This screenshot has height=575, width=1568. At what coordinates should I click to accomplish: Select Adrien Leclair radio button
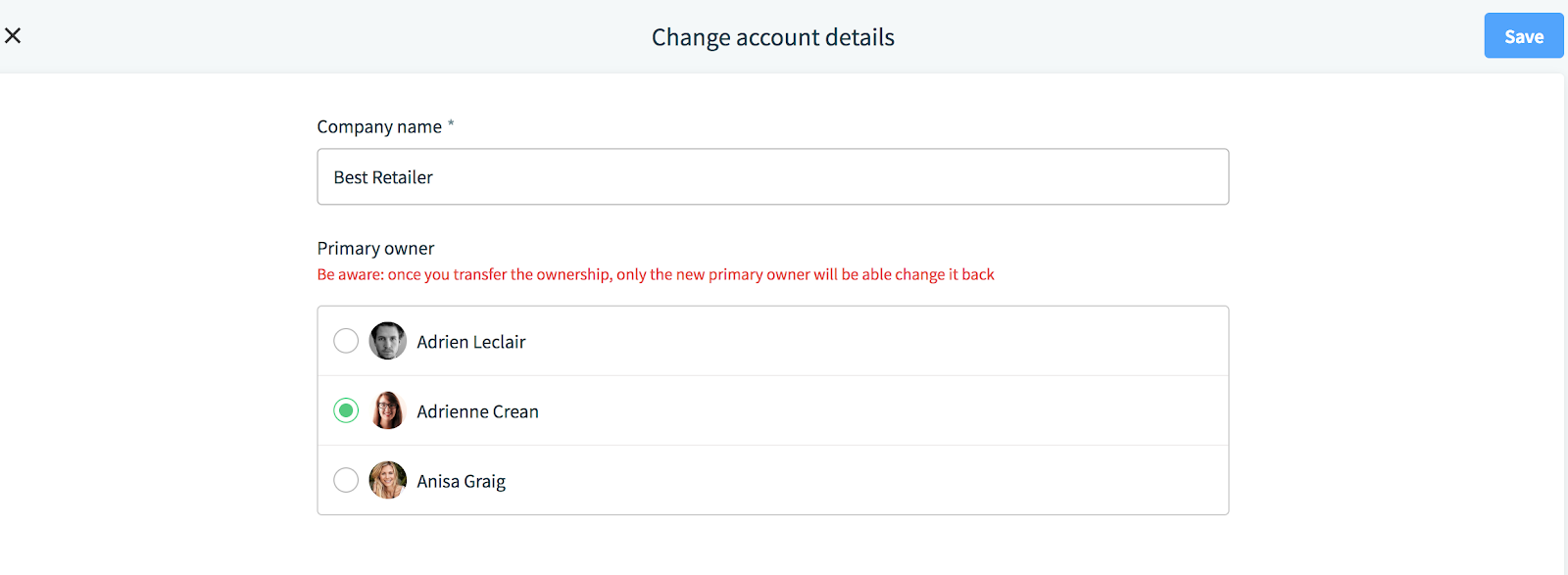click(346, 341)
